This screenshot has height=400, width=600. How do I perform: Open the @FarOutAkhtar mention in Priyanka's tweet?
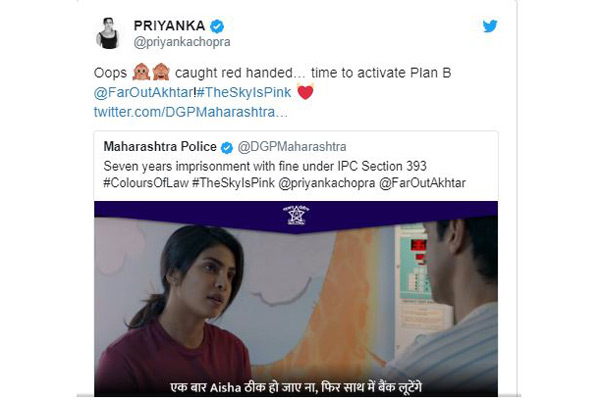[143, 92]
